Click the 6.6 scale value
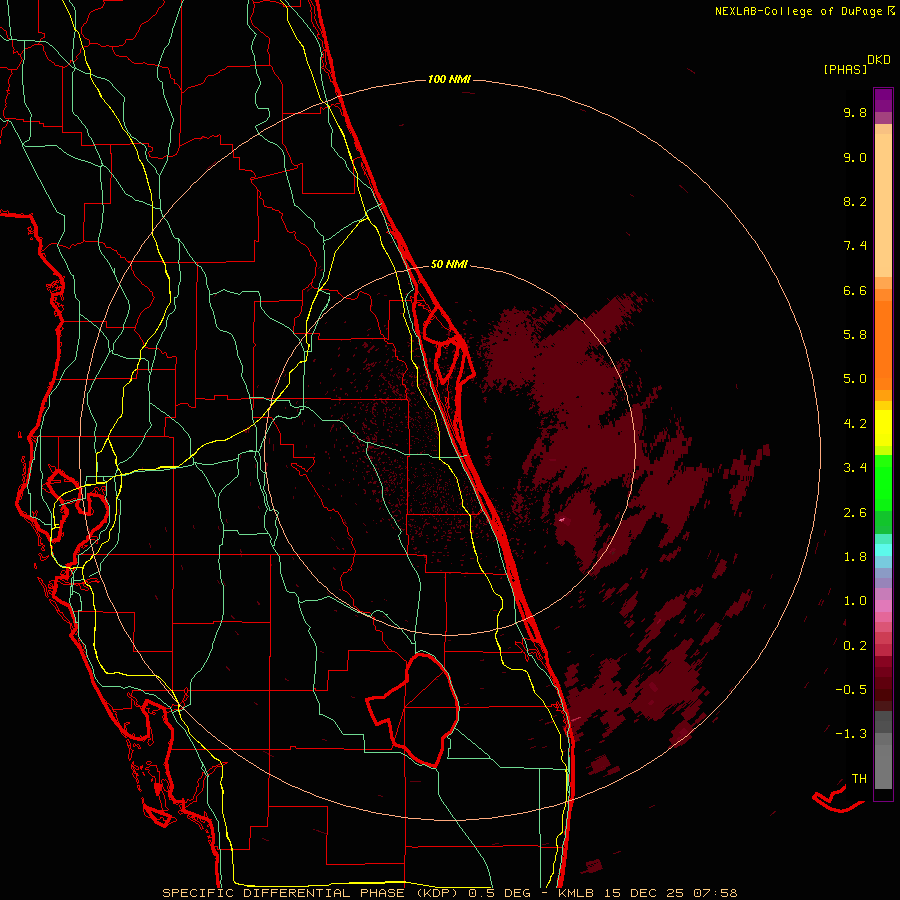900x900 pixels. click(855, 290)
